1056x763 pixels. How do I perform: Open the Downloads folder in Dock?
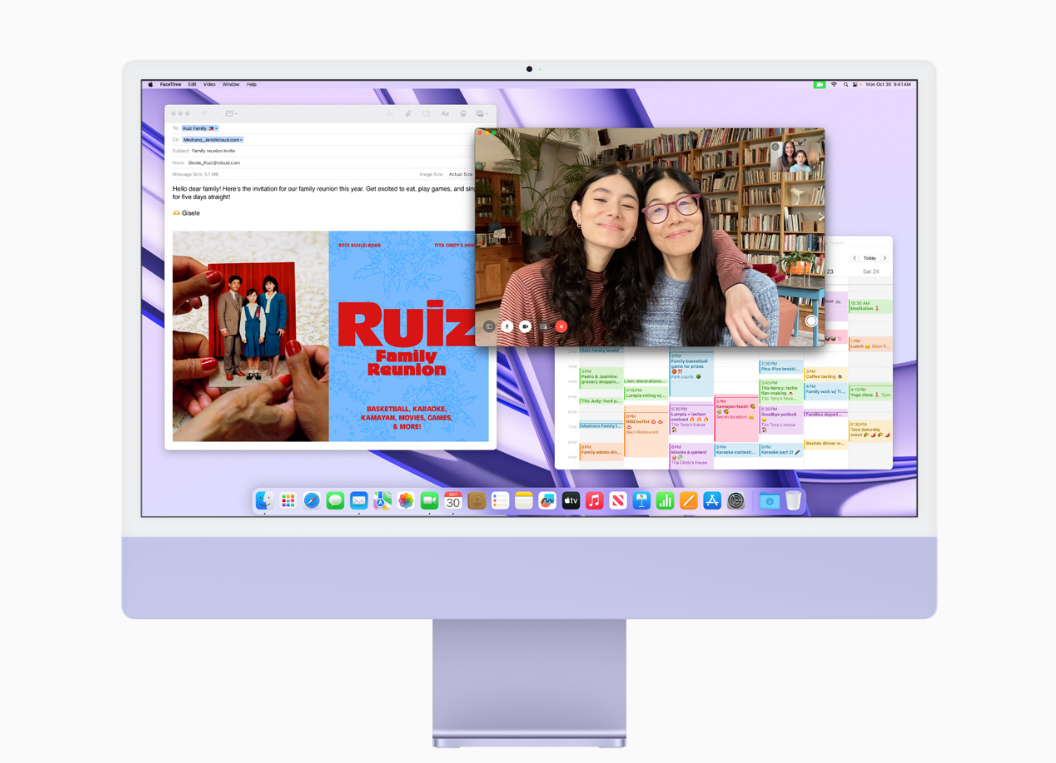tap(770, 500)
